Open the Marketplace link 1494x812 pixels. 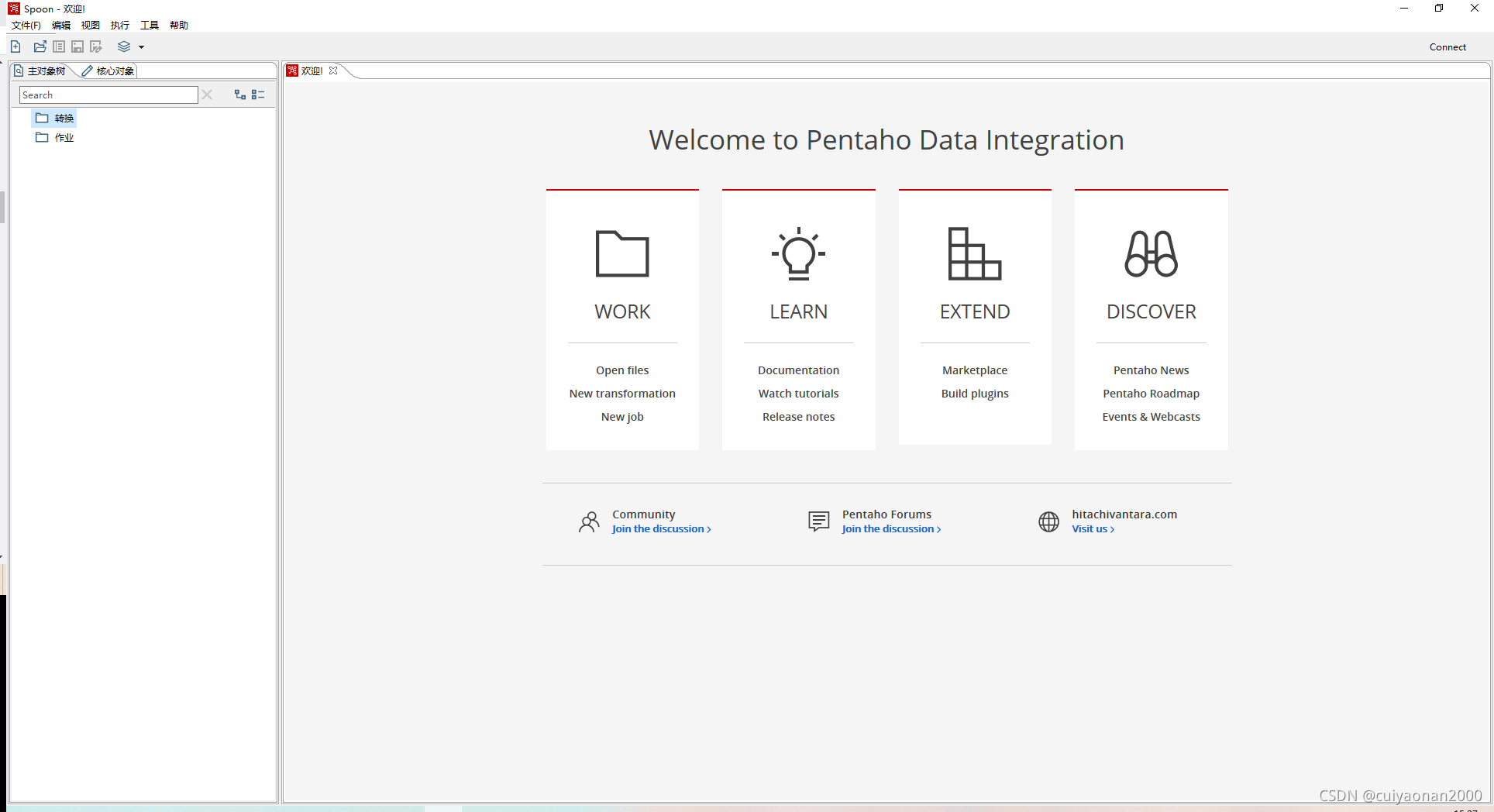click(x=975, y=370)
